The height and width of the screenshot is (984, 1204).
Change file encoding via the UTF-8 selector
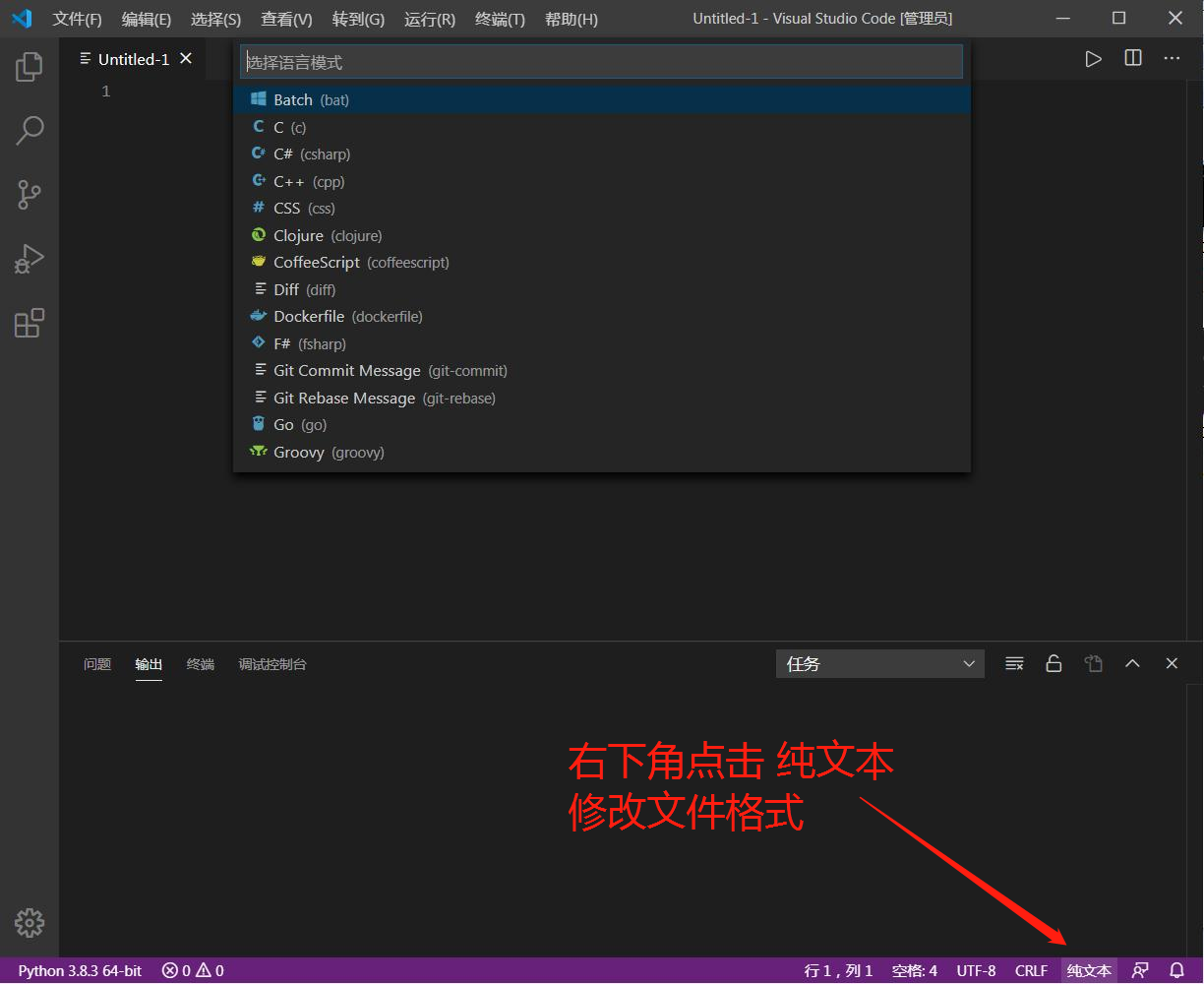coord(976,970)
